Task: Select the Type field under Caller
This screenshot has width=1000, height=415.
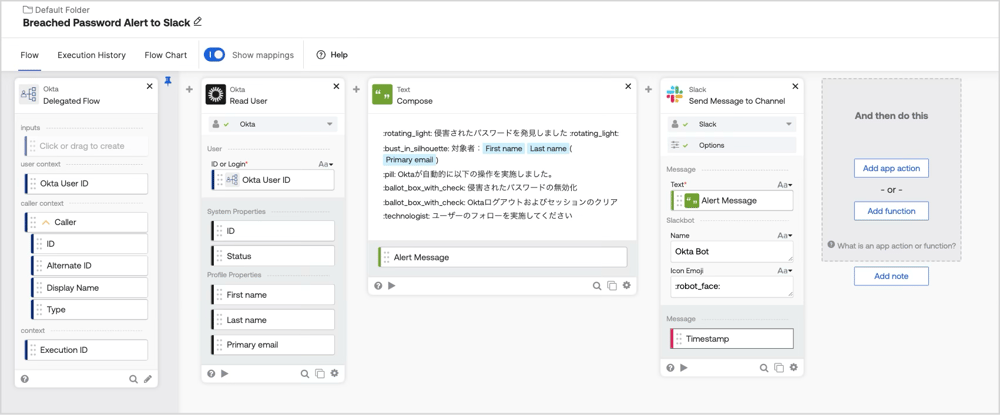Action: click(89, 309)
